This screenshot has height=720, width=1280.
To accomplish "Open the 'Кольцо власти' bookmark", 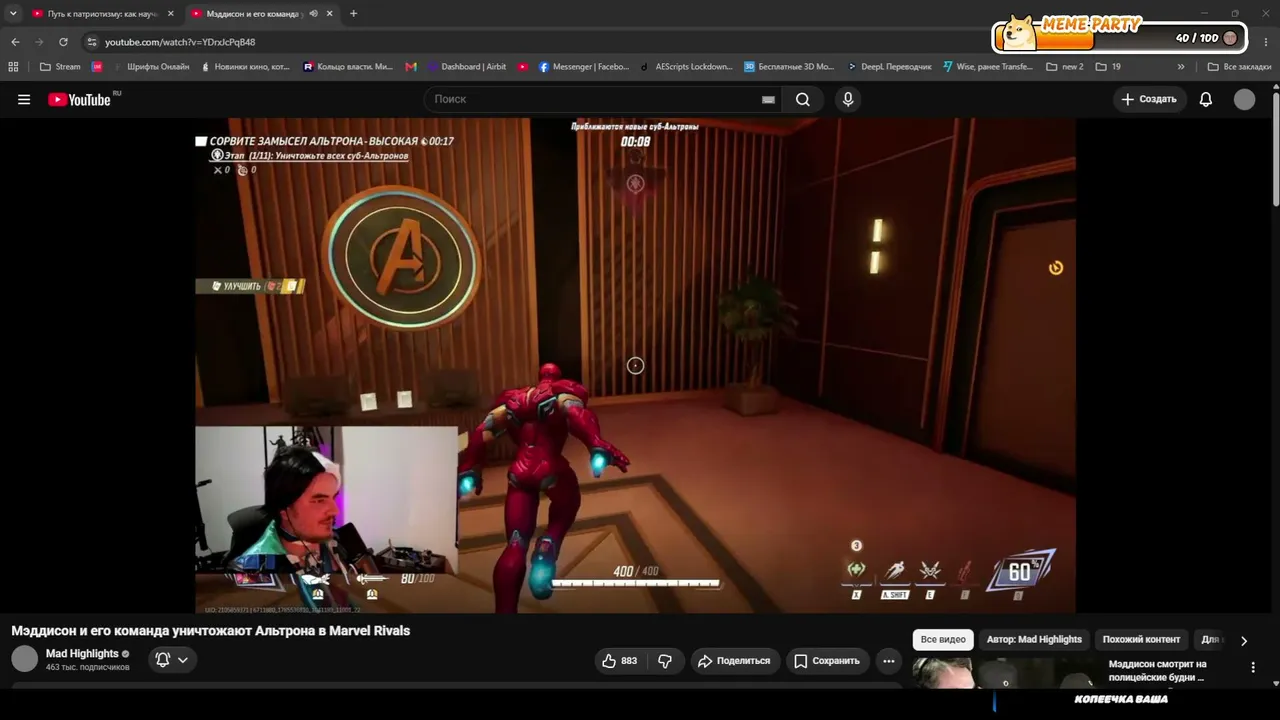I will [348, 67].
